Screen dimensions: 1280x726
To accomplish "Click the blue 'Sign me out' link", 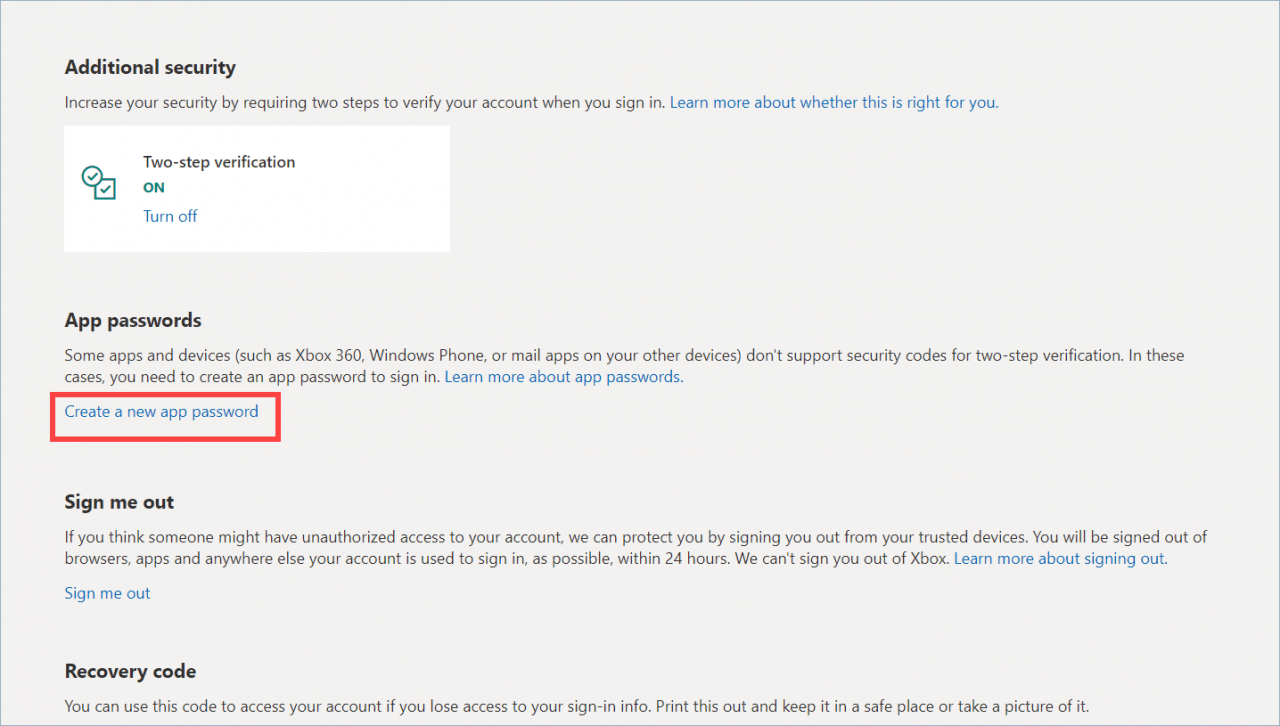I will (107, 593).
